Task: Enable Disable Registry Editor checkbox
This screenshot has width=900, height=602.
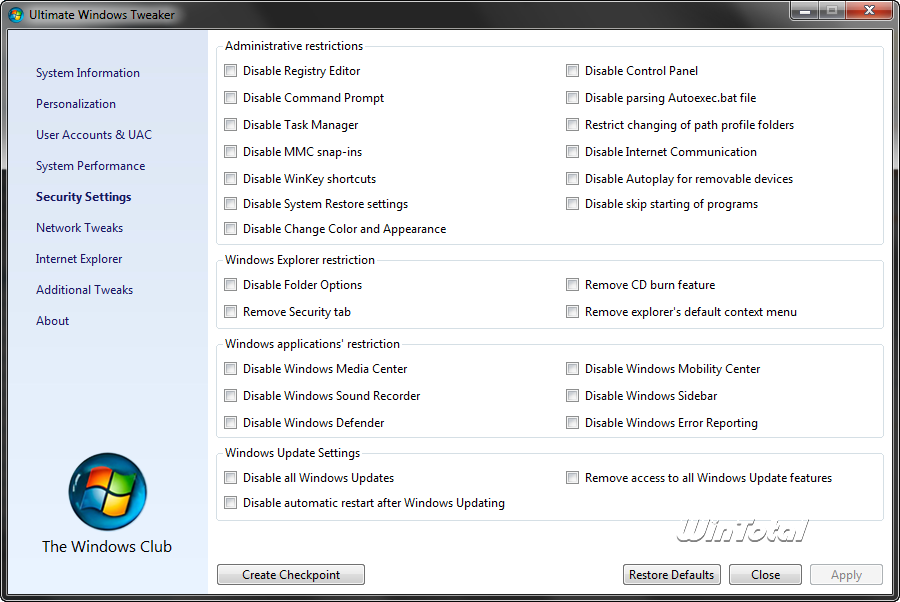Action: [231, 71]
